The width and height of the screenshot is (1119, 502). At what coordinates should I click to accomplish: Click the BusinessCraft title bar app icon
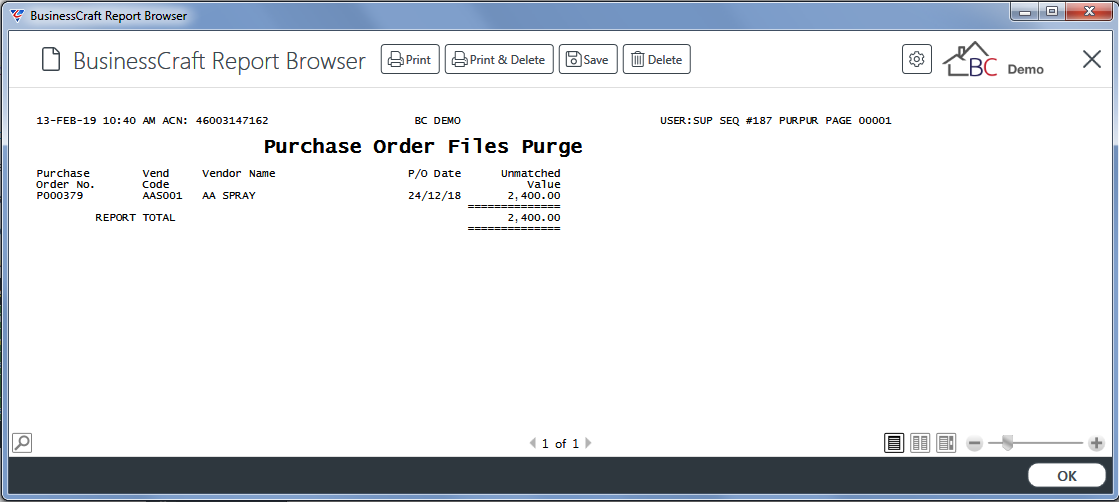17,15
